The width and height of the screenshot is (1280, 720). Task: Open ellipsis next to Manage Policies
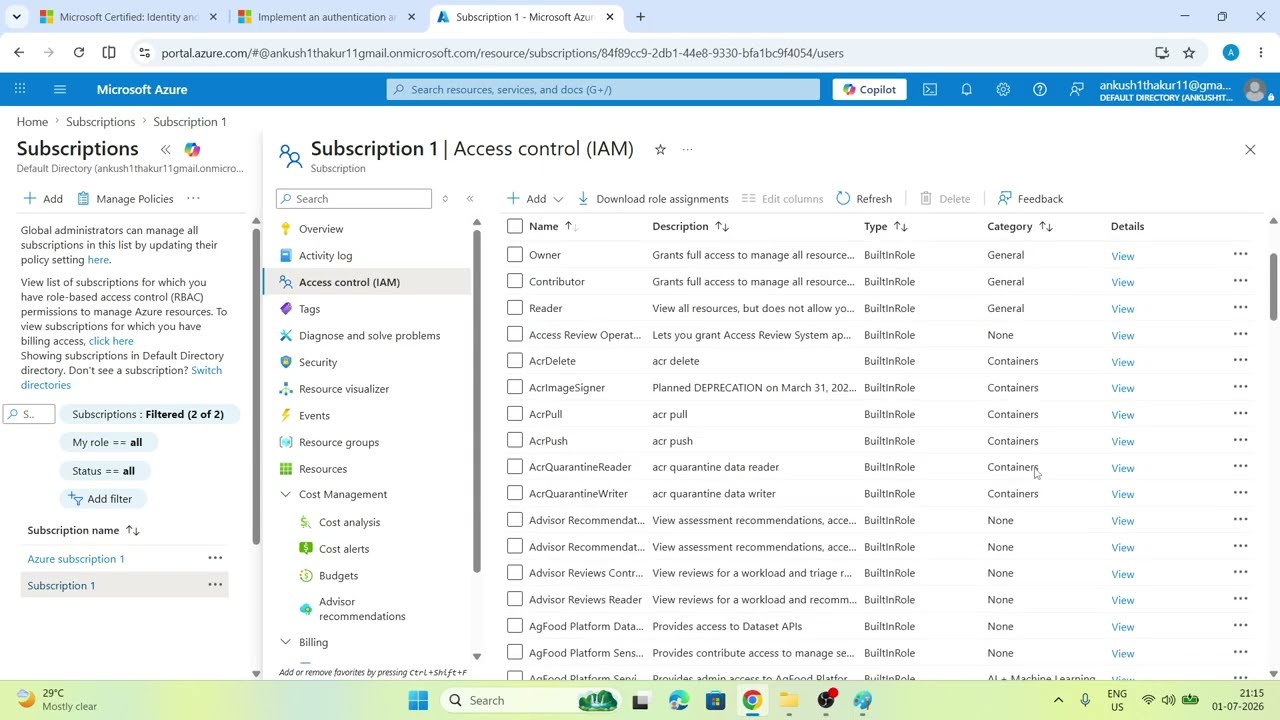193,198
